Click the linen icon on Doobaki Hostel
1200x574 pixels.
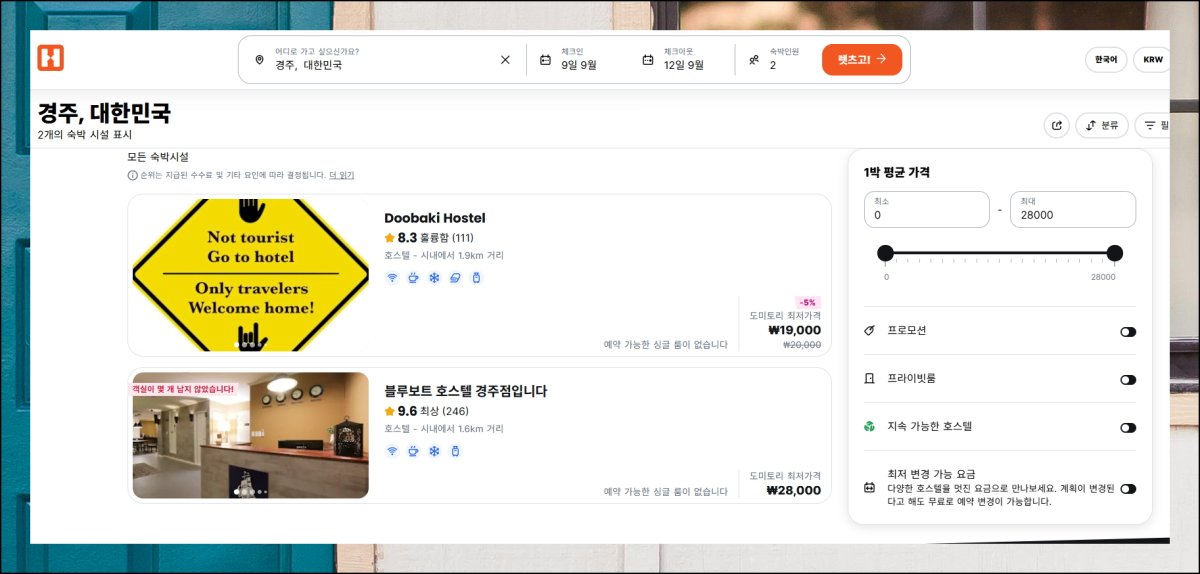click(455, 277)
